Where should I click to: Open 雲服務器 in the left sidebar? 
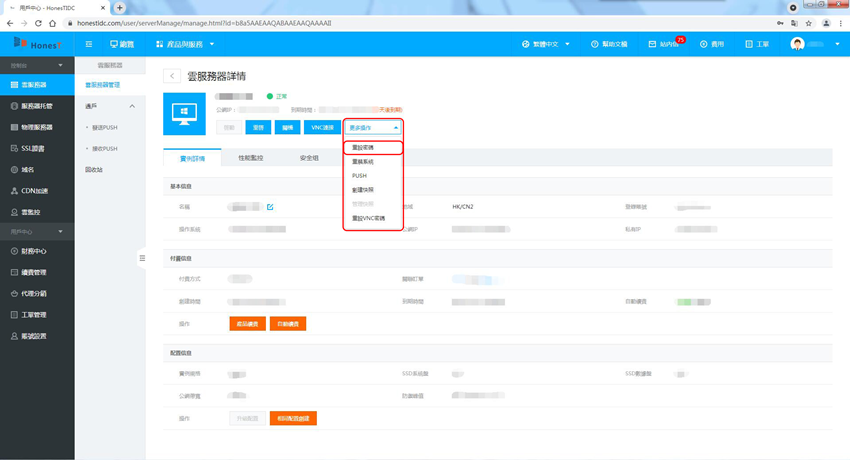pos(37,85)
